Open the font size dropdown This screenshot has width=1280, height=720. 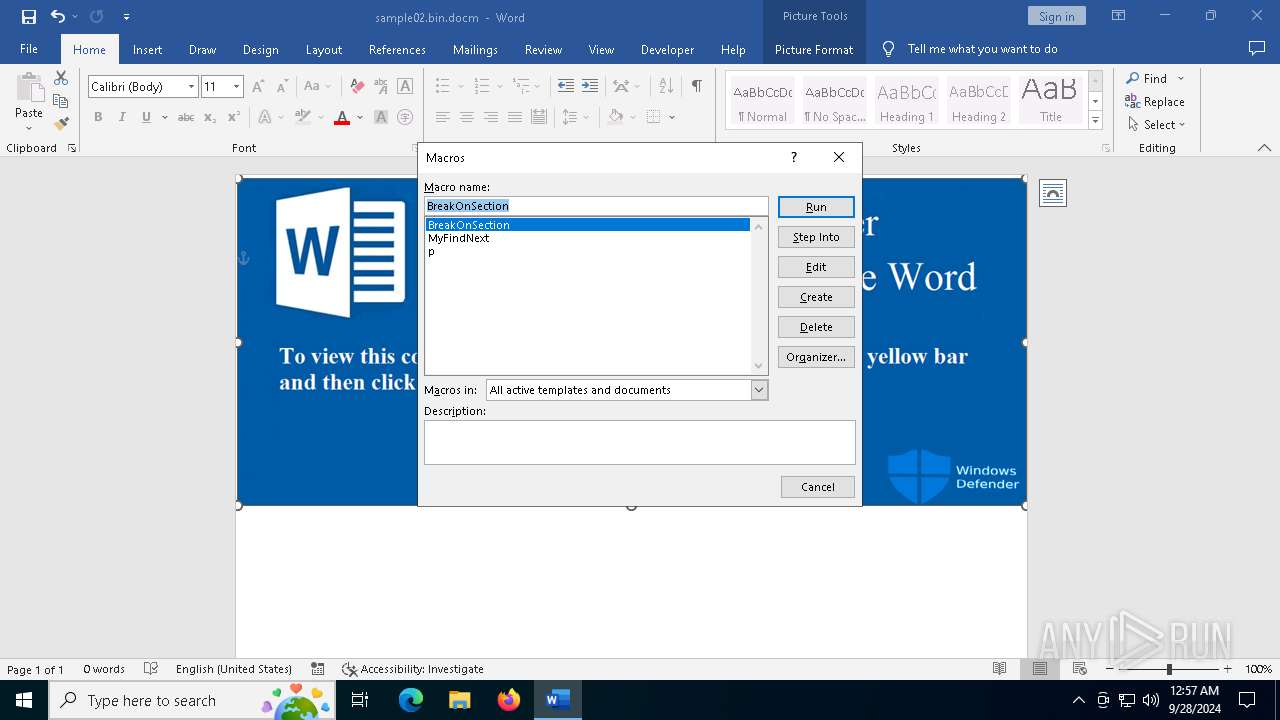tap(236, 87)
